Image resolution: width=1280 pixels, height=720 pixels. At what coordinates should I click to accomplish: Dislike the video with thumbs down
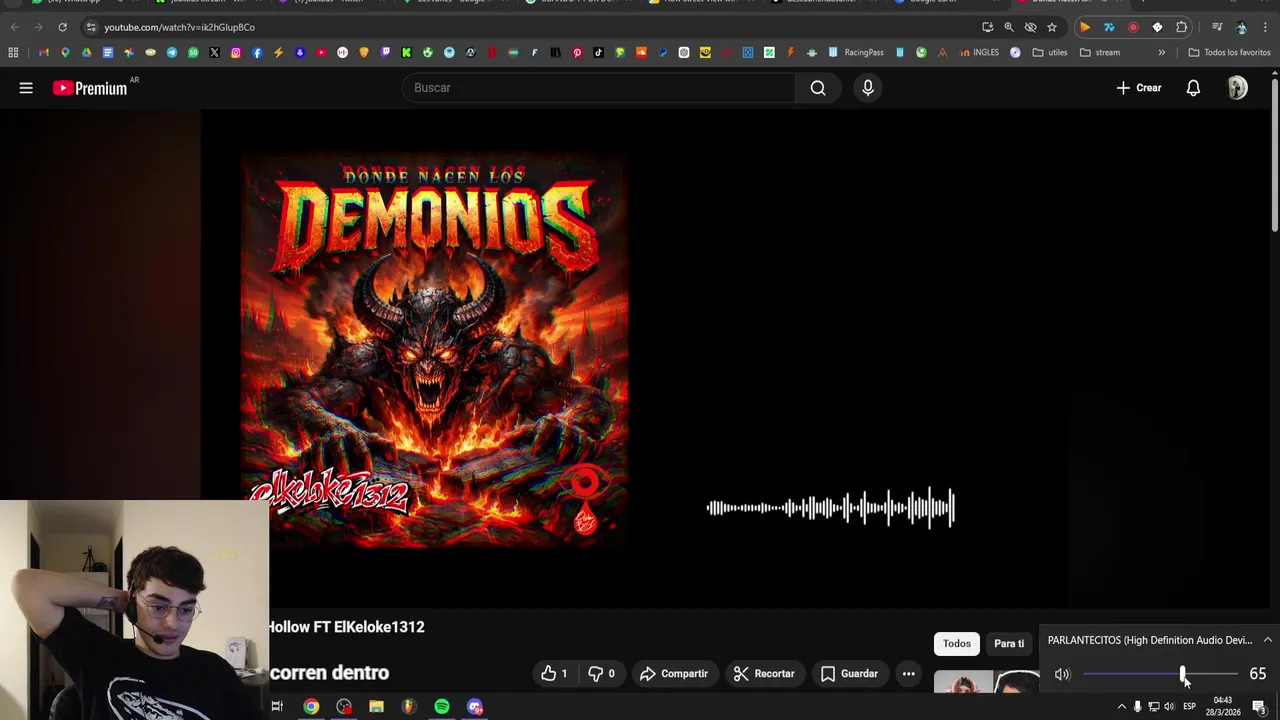[601, 674]
